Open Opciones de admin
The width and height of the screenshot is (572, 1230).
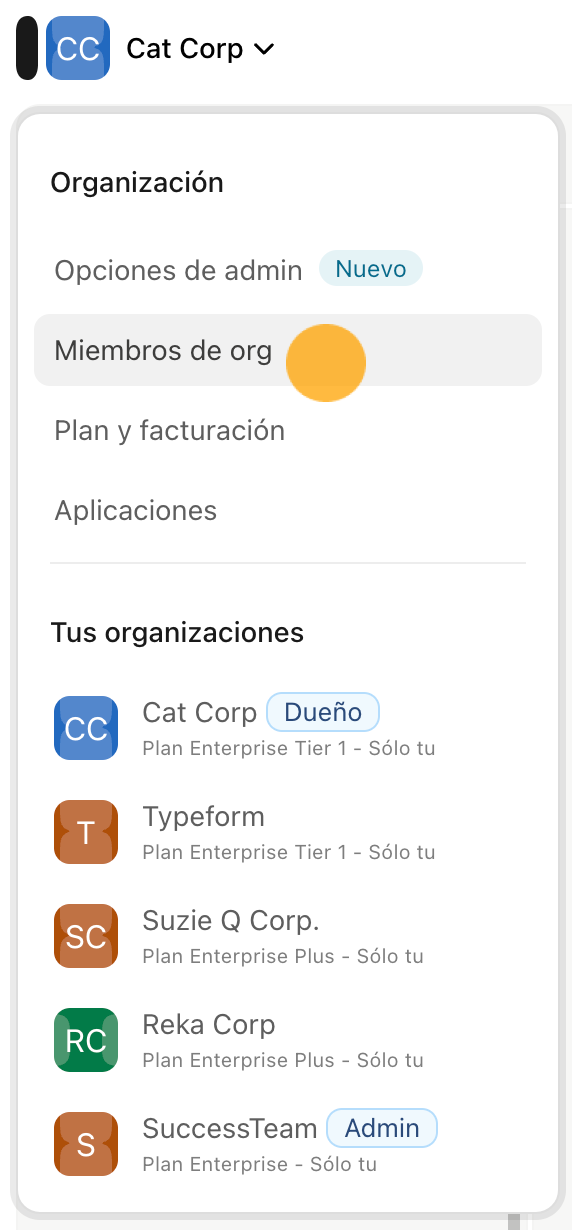[x=179, y=270]
